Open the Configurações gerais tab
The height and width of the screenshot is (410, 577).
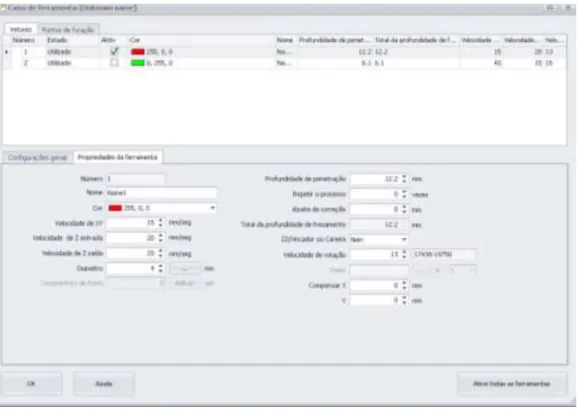(x=38, y=158)
